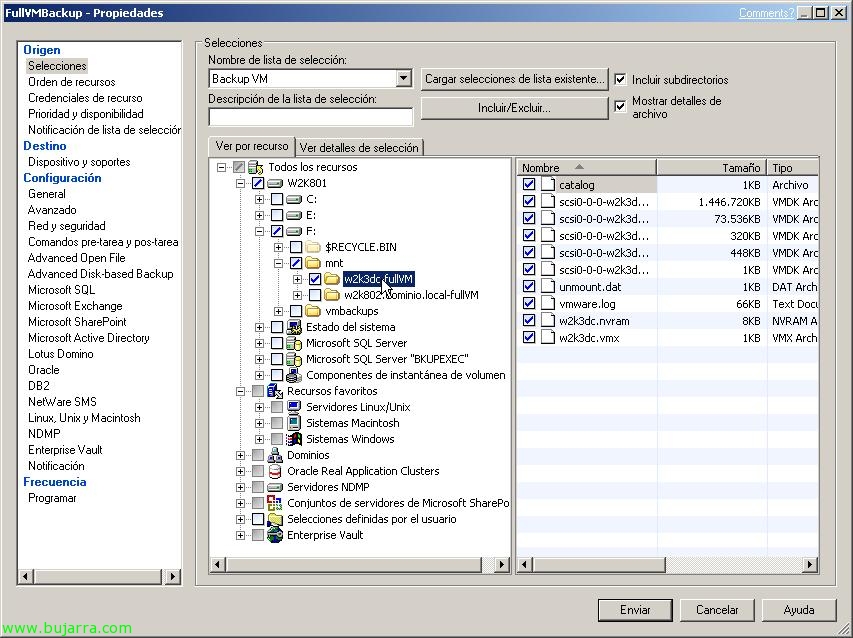Open the Nombre de lista de selección dropdown
The width and height of the screenshot is (853, 638).
click(x=403, y=78)
